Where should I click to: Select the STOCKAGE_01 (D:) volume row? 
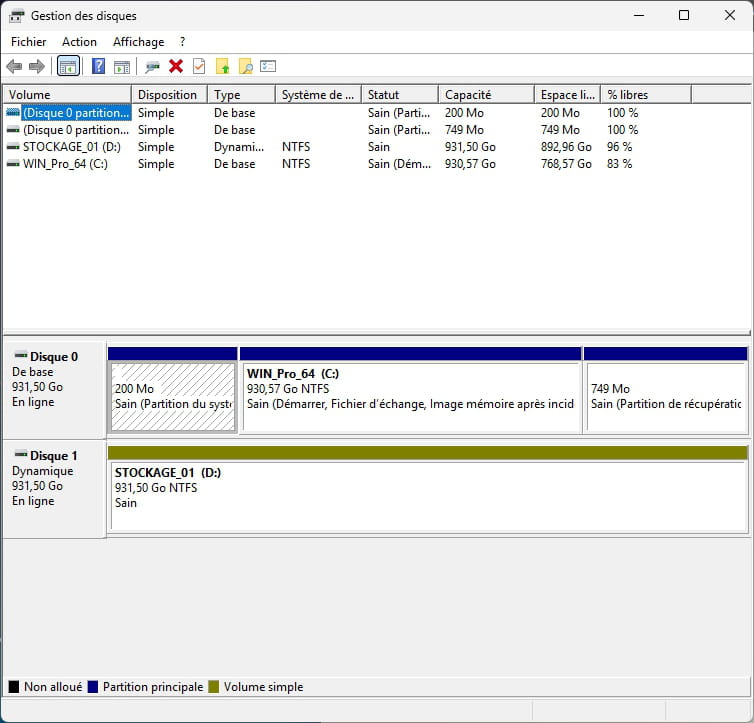click(x=64, y=147)
